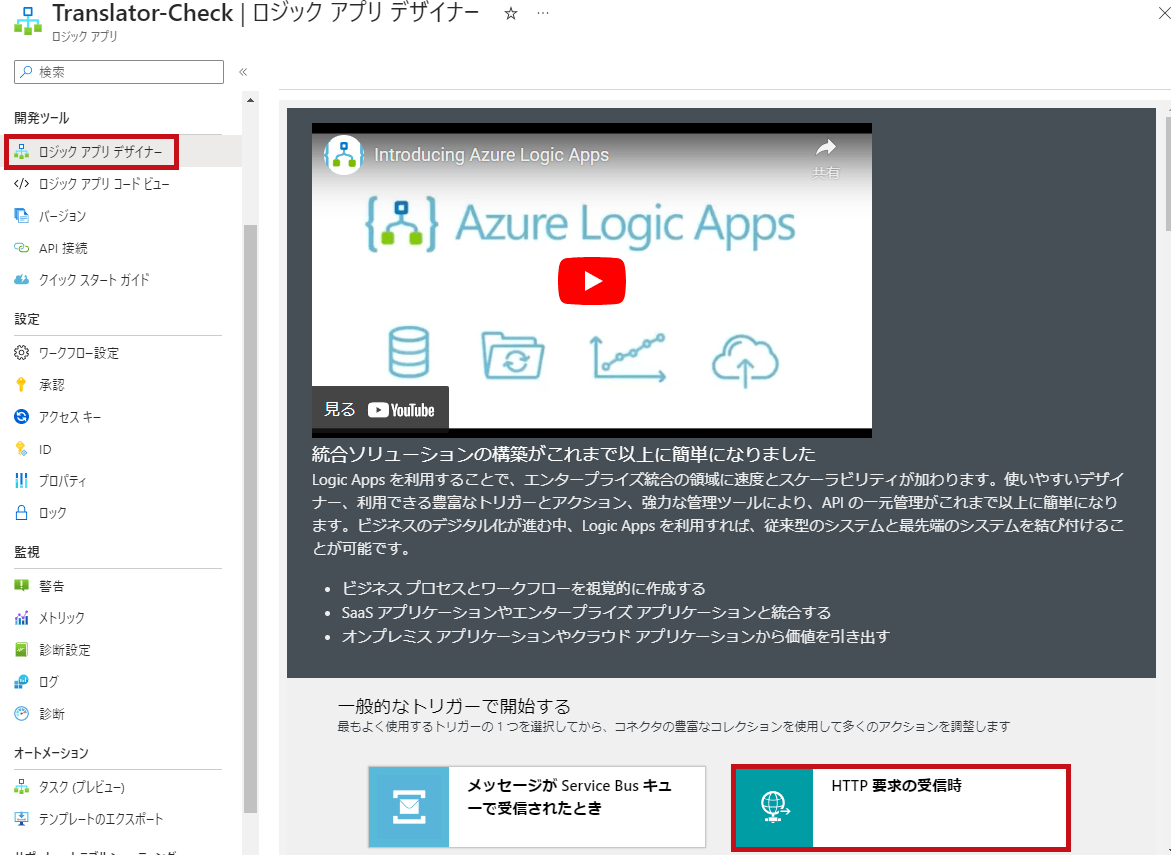Click the 診断 gauge icon
Screen dimensions: 1171x855
click(22, 713)
